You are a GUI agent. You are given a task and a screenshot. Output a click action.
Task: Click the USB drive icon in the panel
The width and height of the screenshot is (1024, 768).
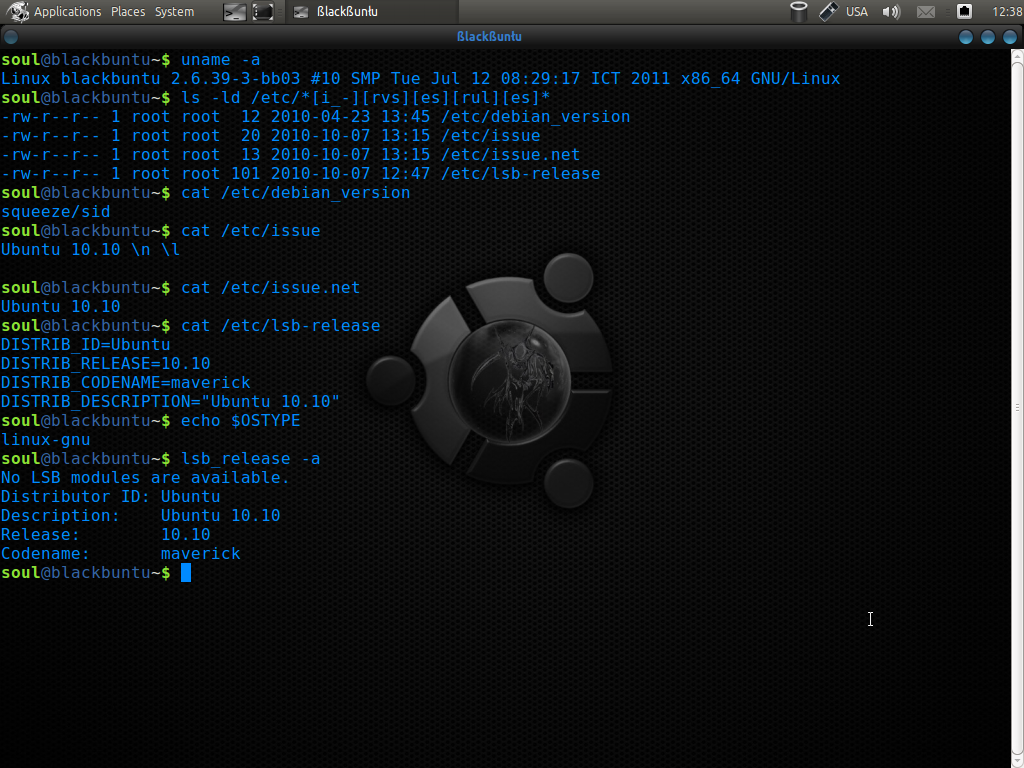point(828,12)
